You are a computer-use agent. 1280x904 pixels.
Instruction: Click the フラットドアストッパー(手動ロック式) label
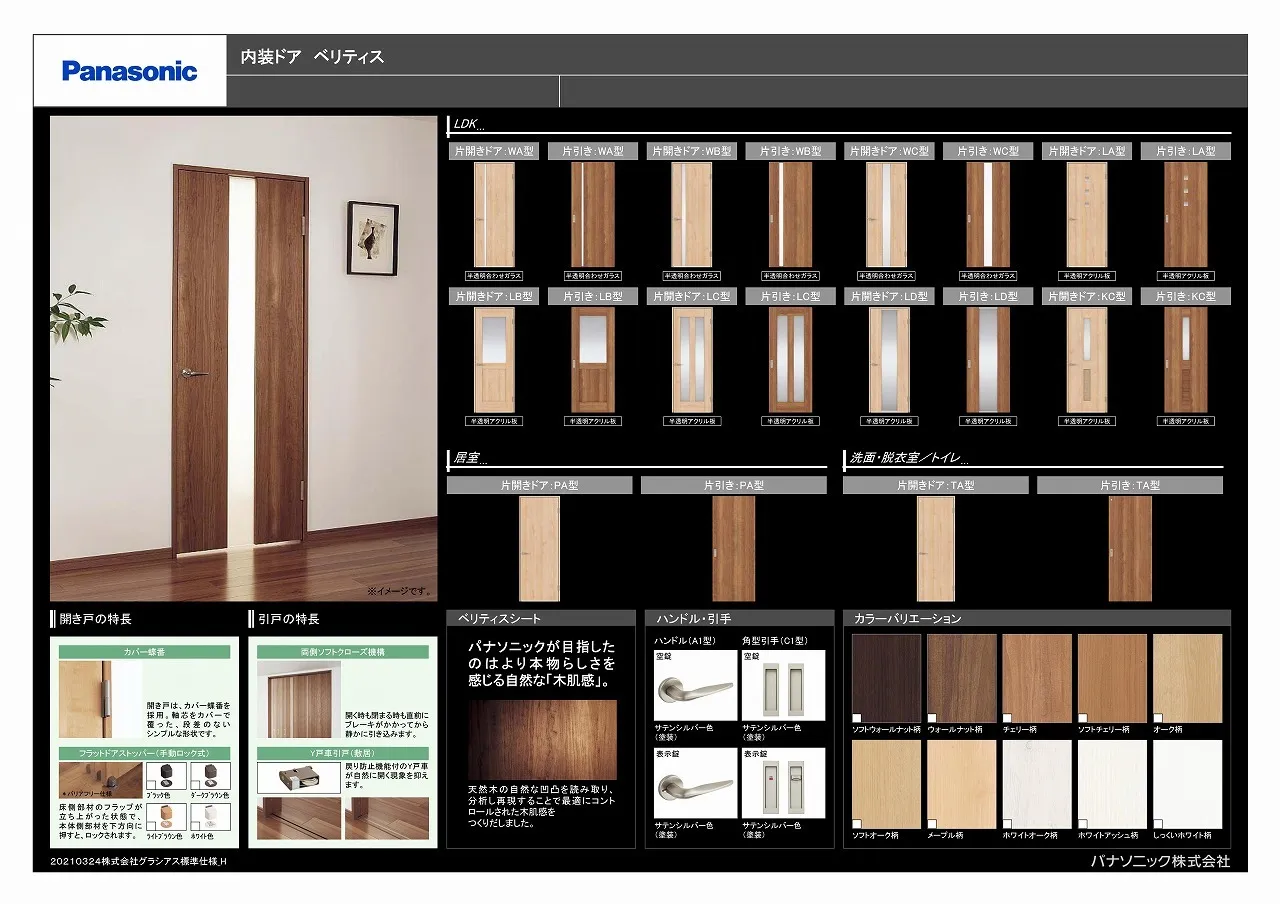(x=145, y=753)
